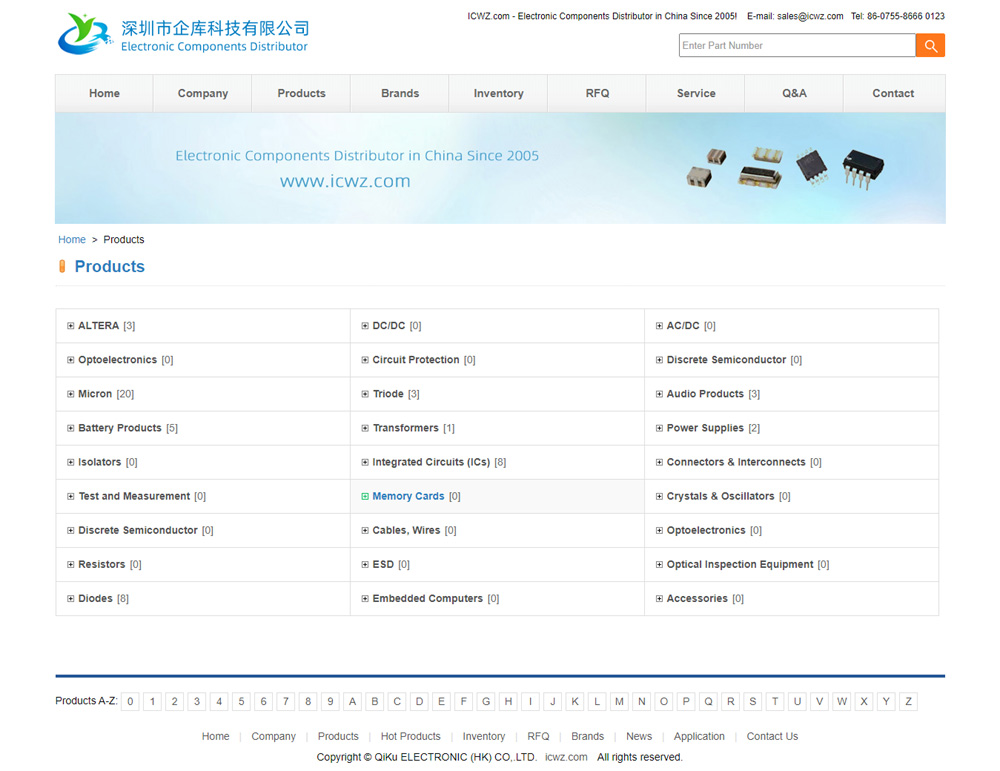Open the ESD category
This screenshot has width=1000, height=771.
click(x=383, y=564)
